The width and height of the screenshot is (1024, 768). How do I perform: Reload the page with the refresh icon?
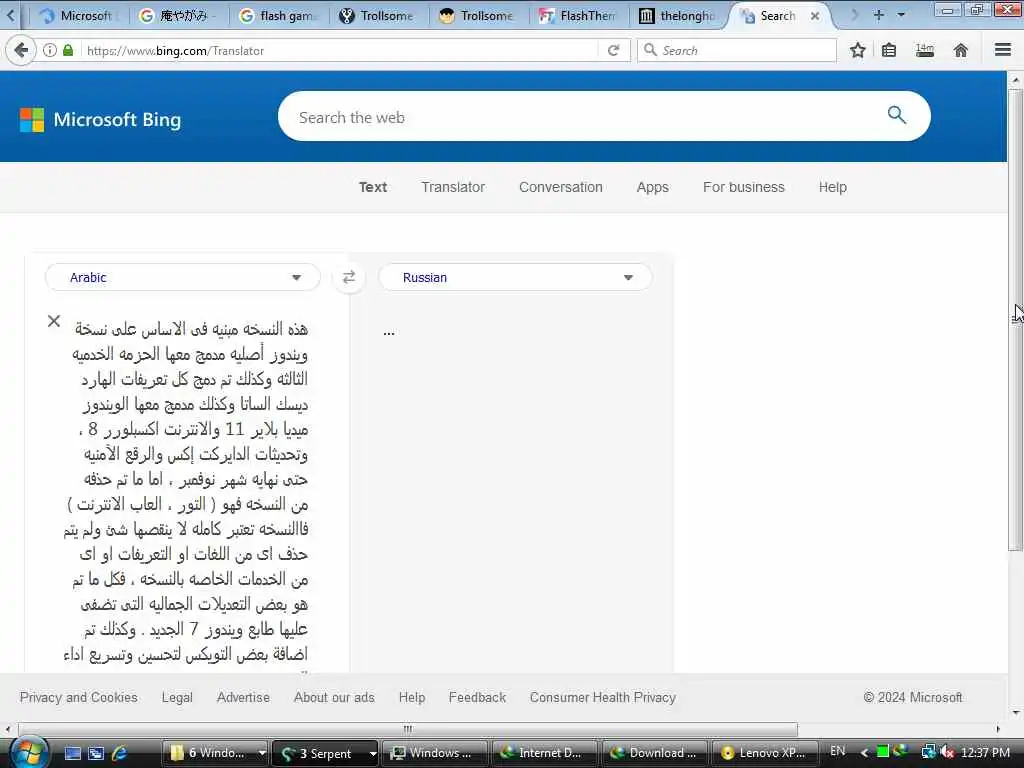pos(613,50)
